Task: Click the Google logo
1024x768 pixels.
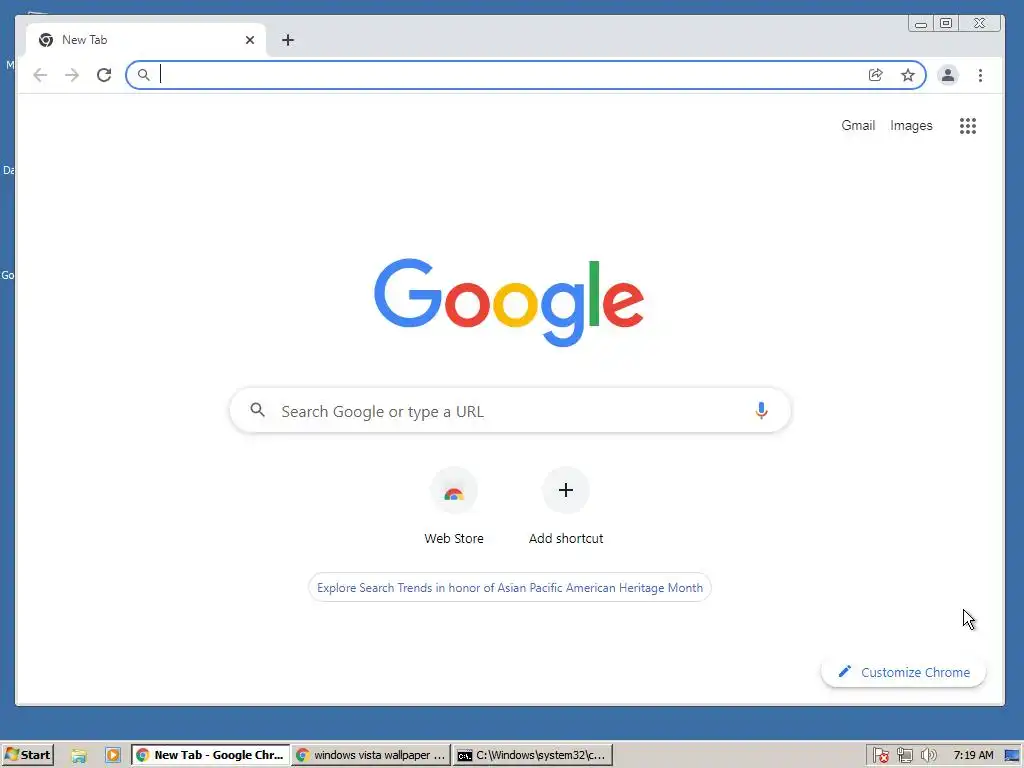Action: [509, 302]
